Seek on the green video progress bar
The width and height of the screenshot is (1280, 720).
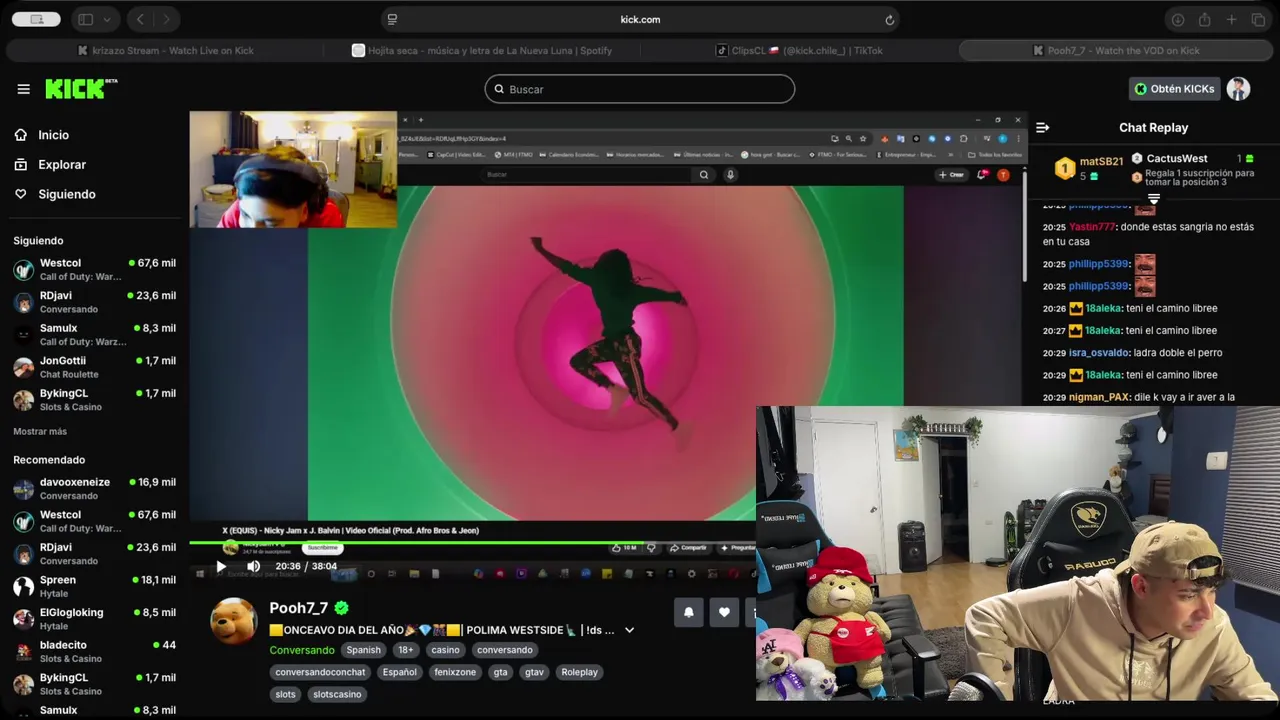472,543
